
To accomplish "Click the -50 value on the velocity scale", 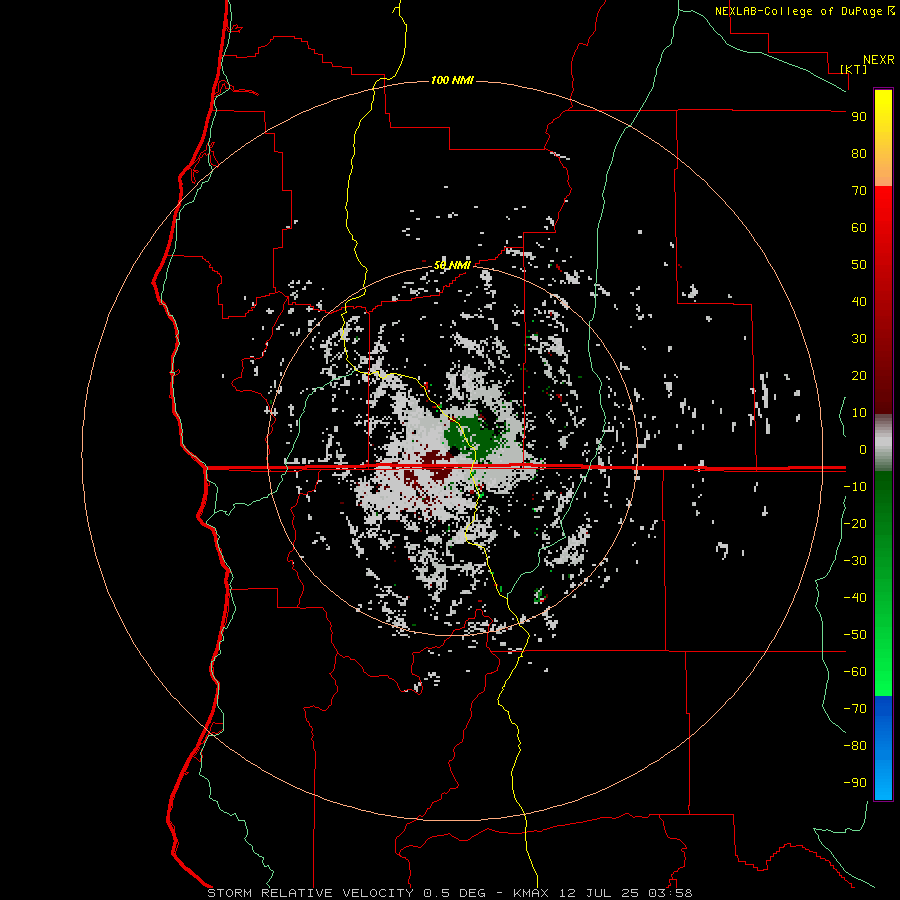I will (x=855, y=635).
